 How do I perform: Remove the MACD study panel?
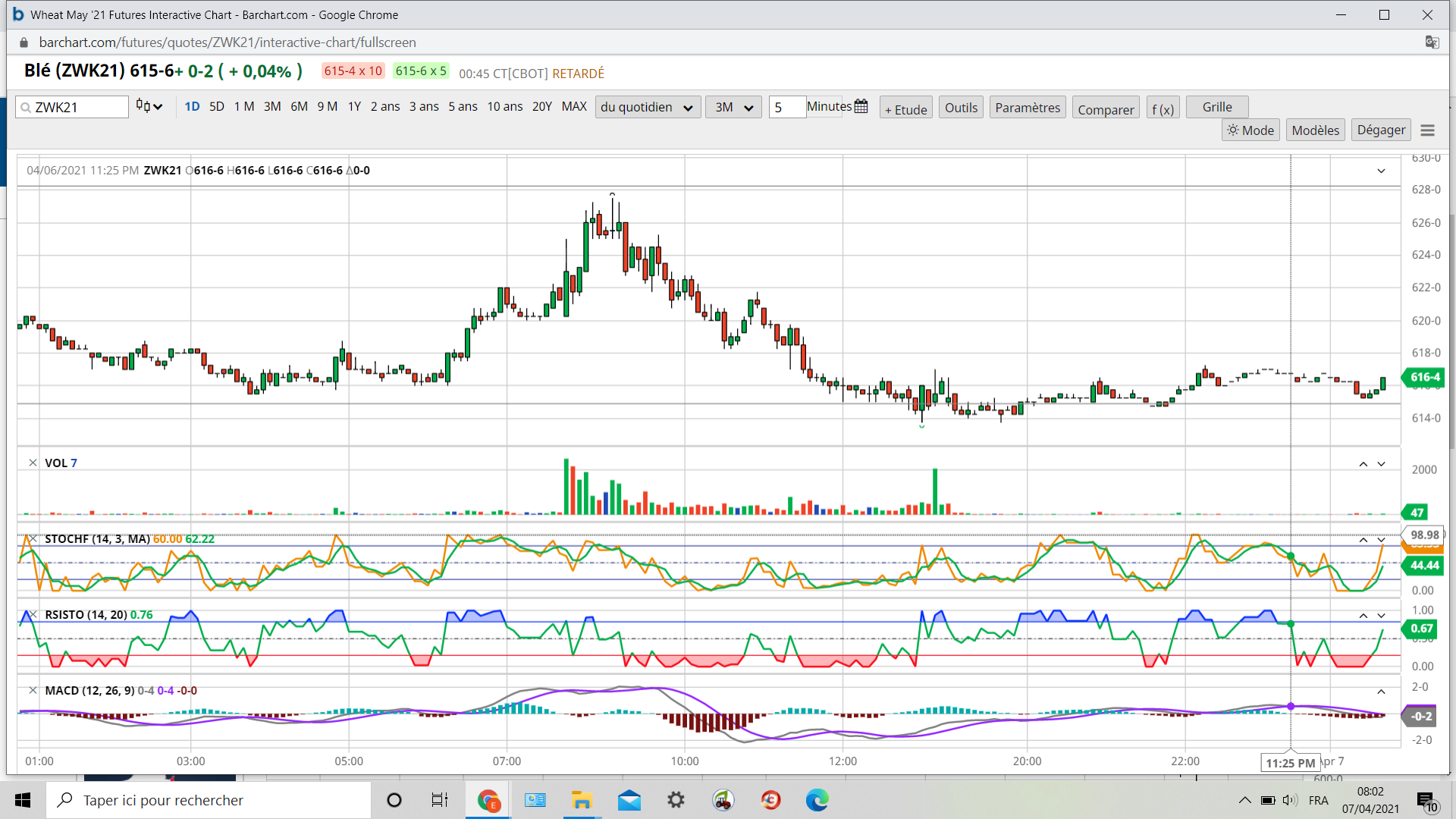tap(33, 690)
